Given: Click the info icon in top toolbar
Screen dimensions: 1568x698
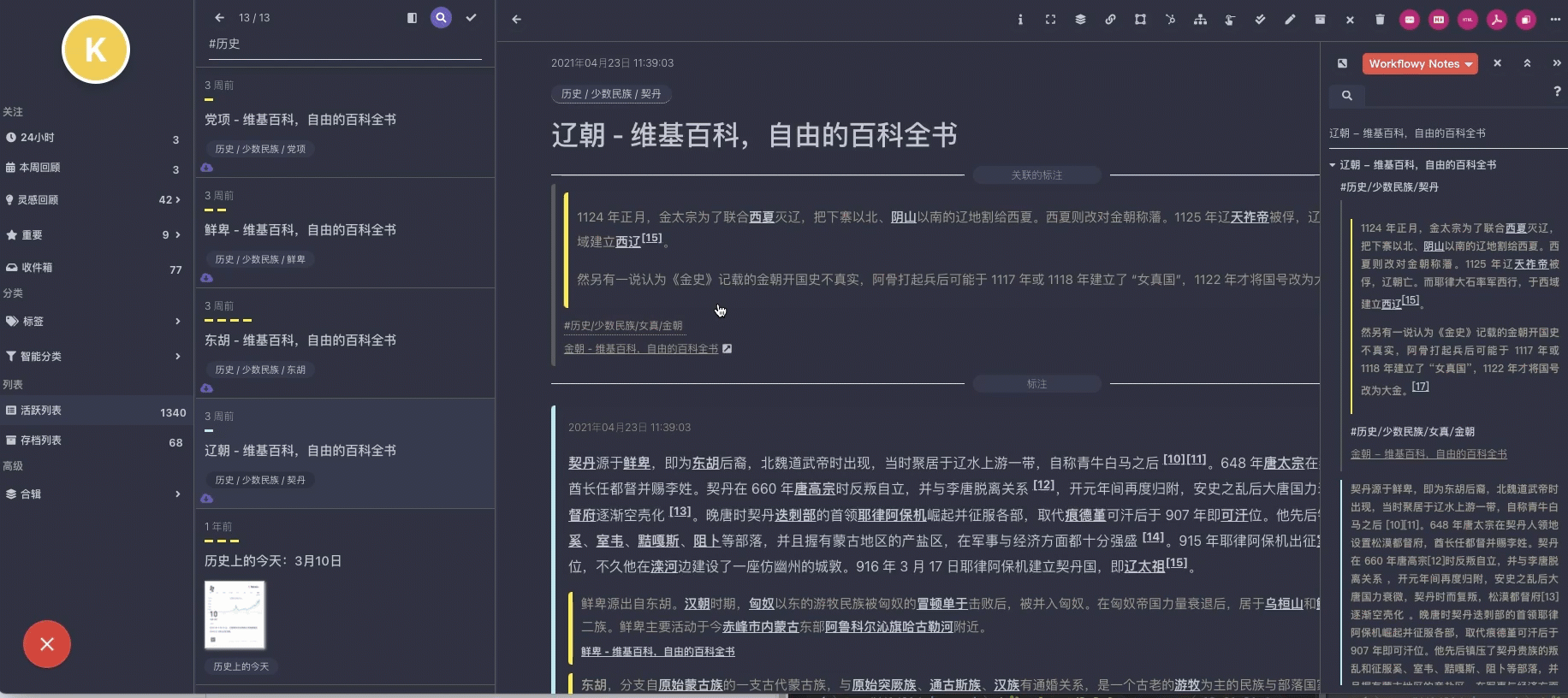Looking at the screenshot, I should coord(1020,19).
